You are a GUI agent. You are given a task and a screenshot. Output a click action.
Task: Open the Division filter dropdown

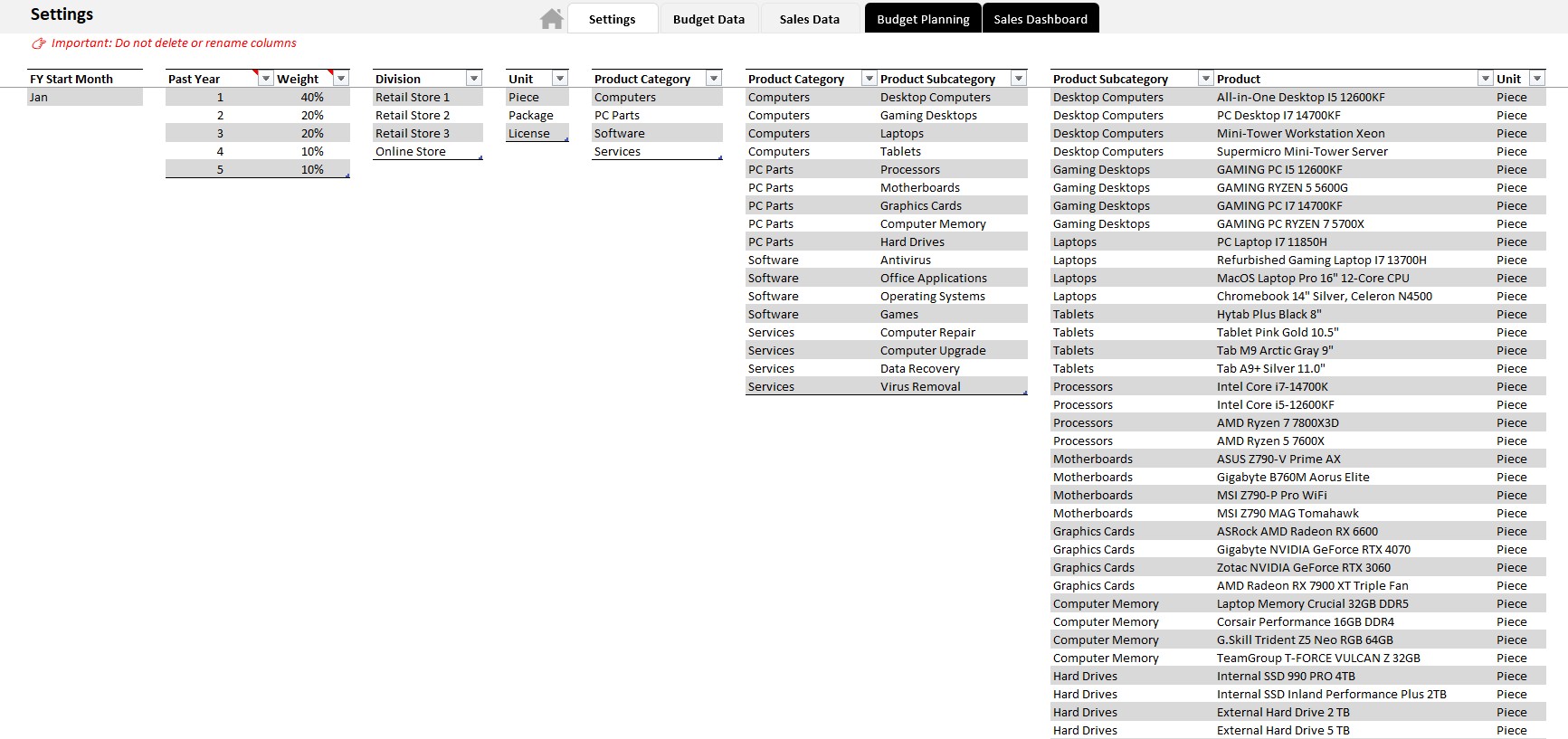coord(473,79)
